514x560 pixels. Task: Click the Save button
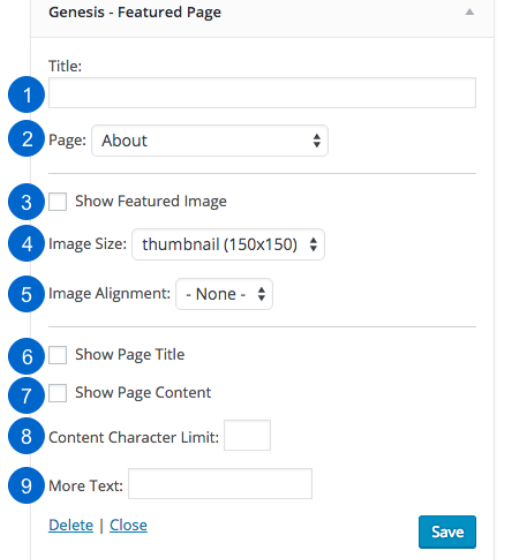447,532
